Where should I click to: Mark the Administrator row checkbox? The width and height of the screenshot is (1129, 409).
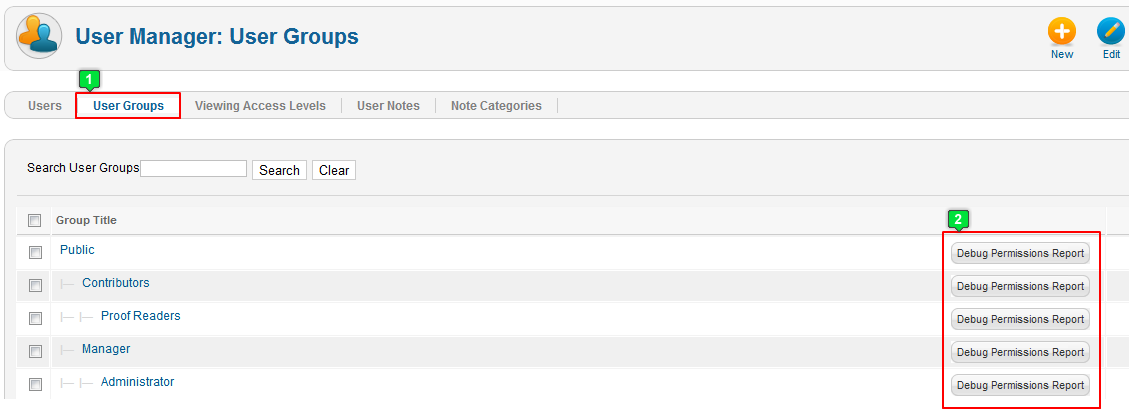35,385
